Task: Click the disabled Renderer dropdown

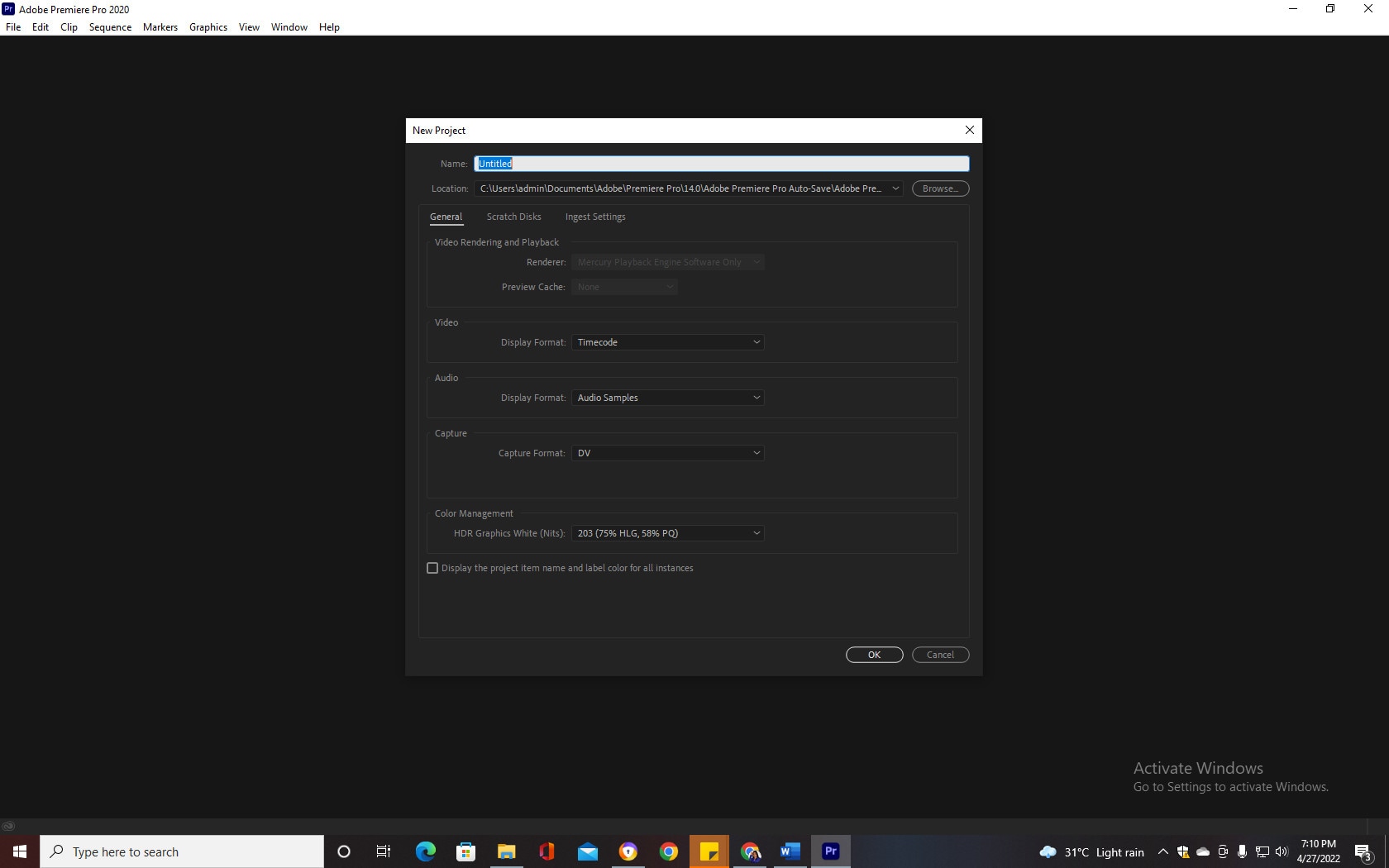Action: [x=668, y=262]
